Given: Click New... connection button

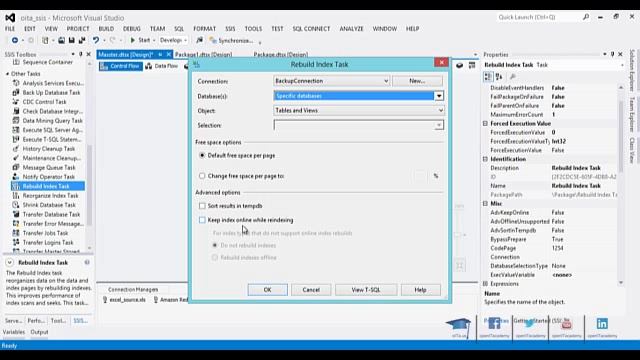Looking at the screenshot, I should [x=417, y=81].
